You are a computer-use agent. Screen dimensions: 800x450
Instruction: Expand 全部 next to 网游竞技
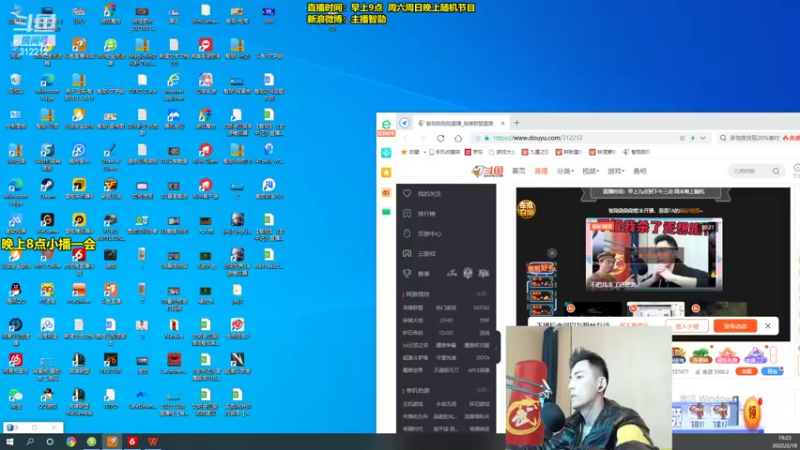482,294
